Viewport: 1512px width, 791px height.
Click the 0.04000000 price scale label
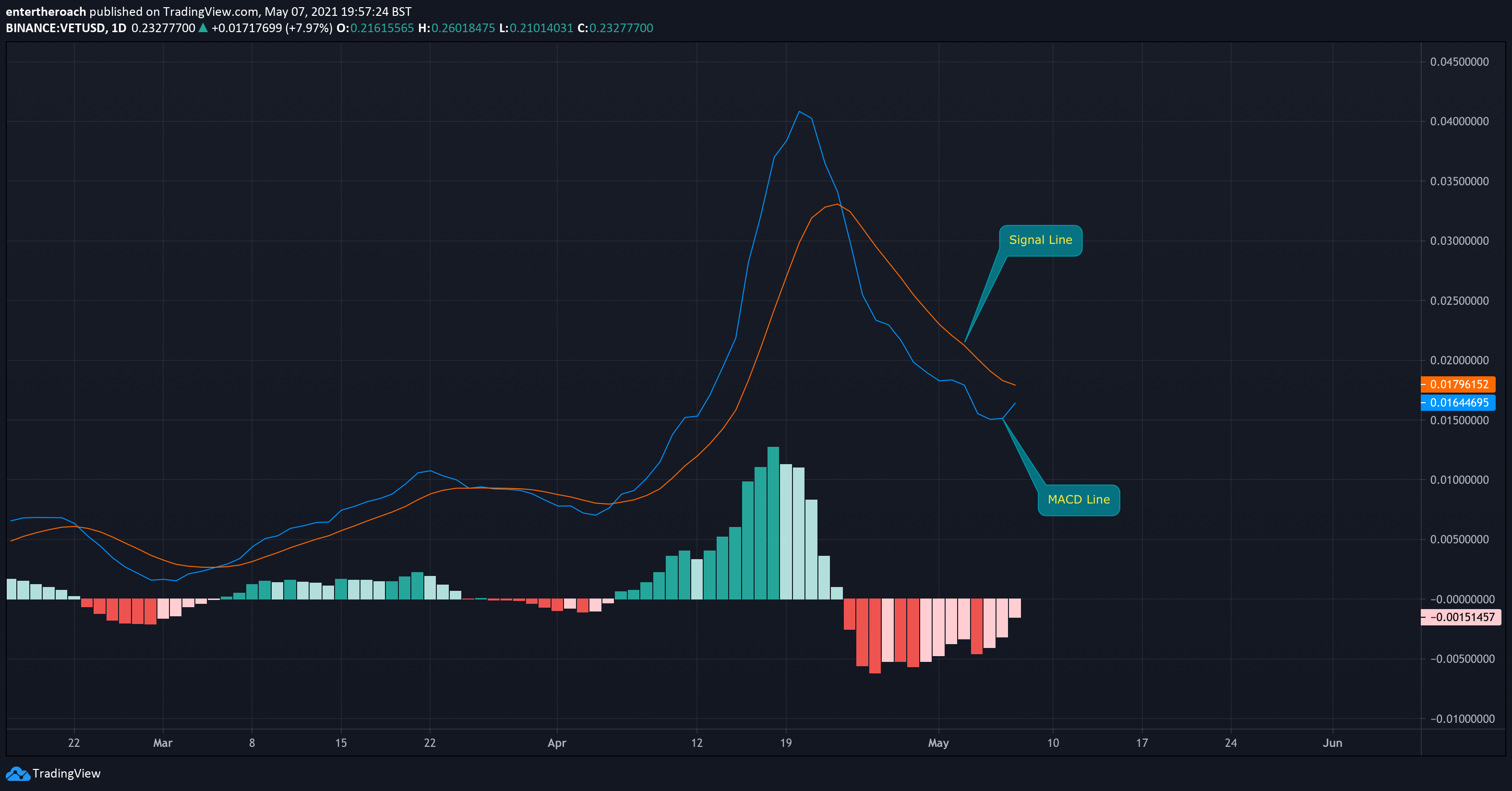(1459, 121)
